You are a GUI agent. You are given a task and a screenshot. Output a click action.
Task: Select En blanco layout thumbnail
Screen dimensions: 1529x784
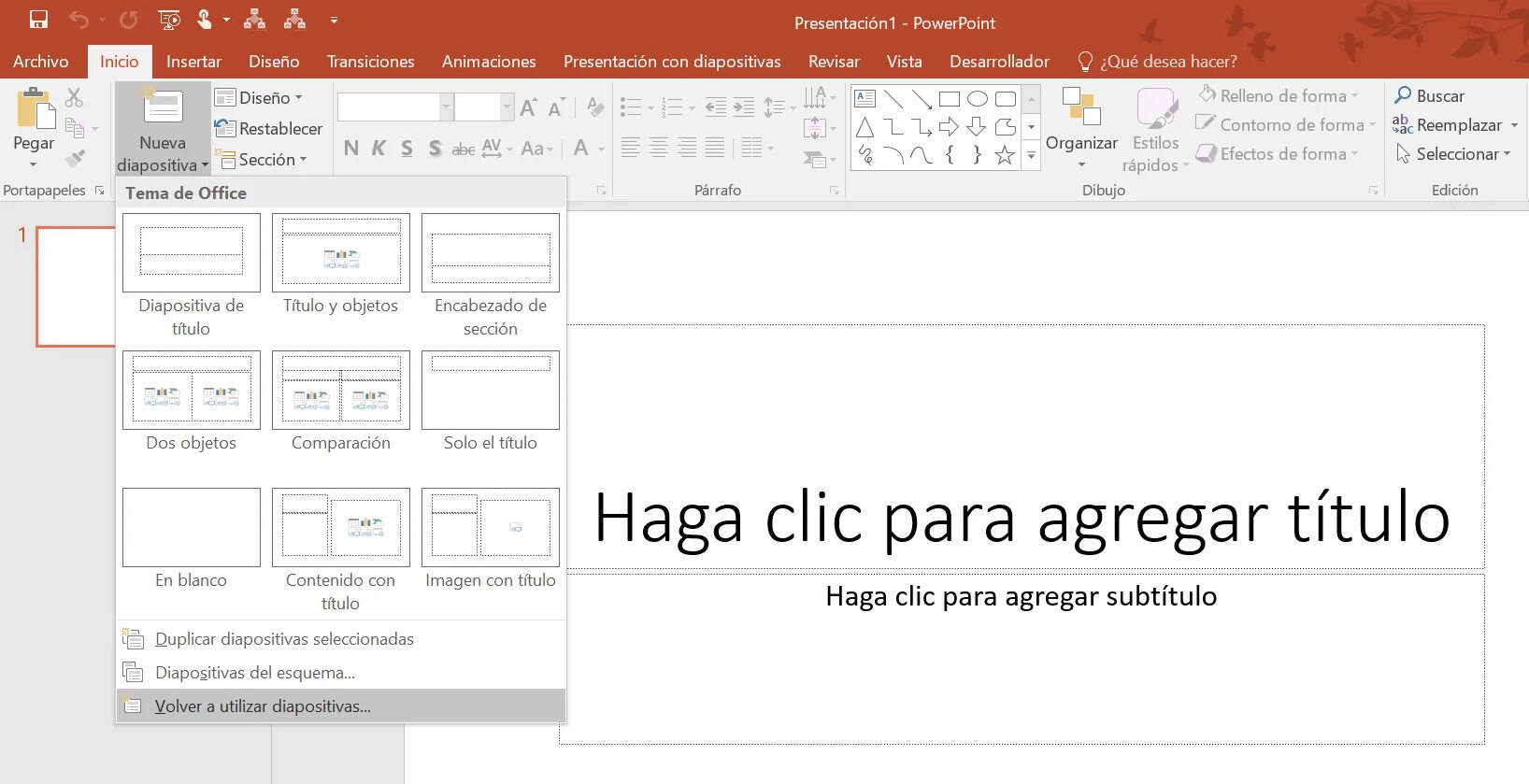pos(192,527)
